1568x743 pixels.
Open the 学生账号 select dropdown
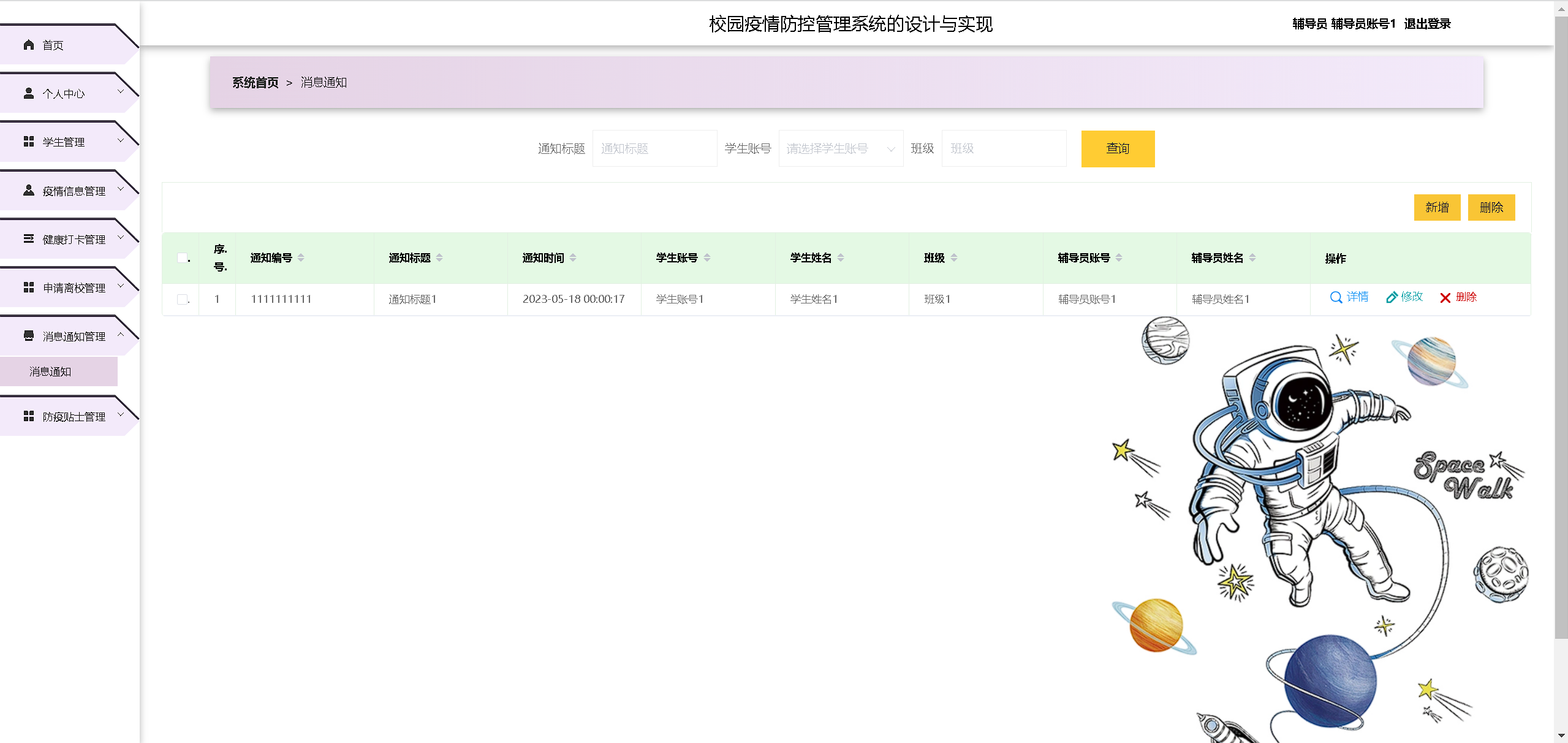click(840, 149)
